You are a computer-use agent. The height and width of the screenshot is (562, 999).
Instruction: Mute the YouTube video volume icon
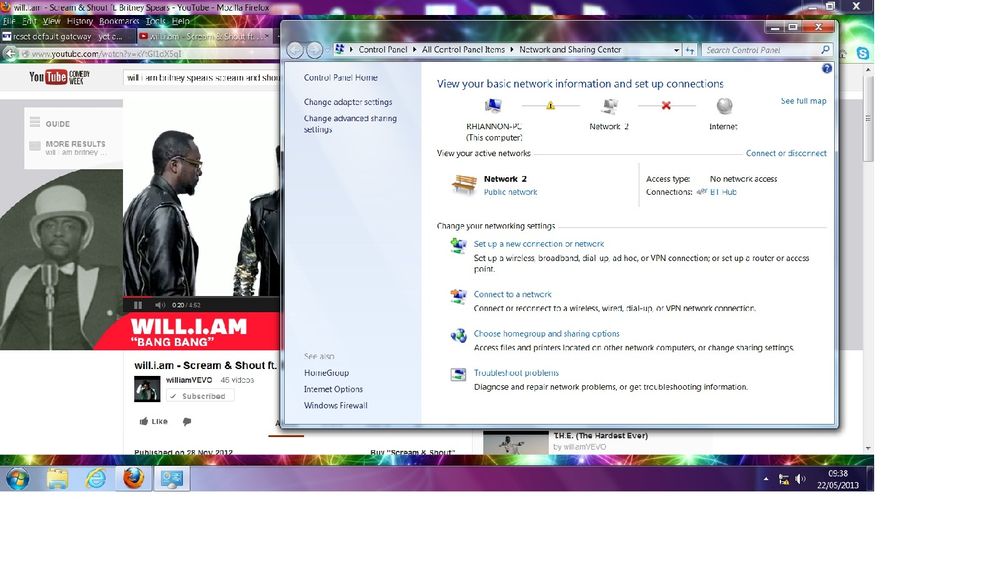(x=159, y=305)
